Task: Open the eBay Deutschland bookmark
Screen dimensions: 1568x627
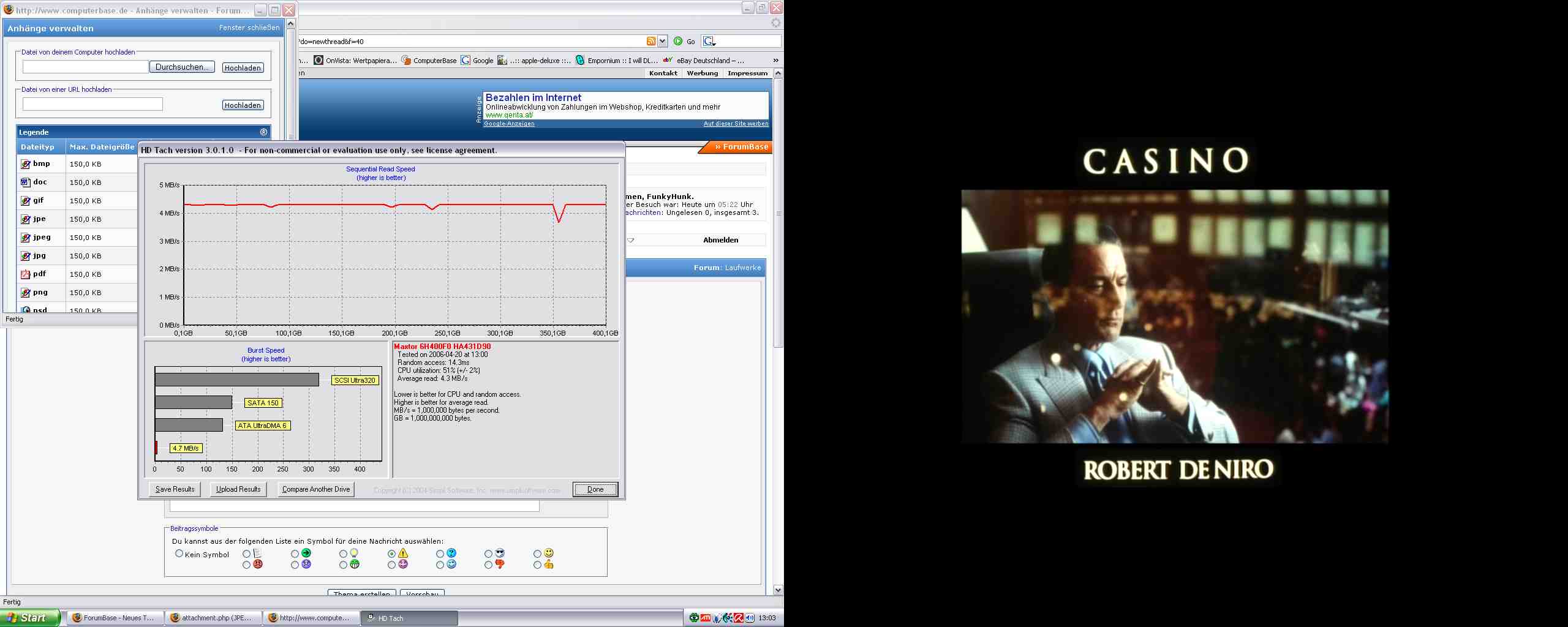Action: click(x=704, y=60)
